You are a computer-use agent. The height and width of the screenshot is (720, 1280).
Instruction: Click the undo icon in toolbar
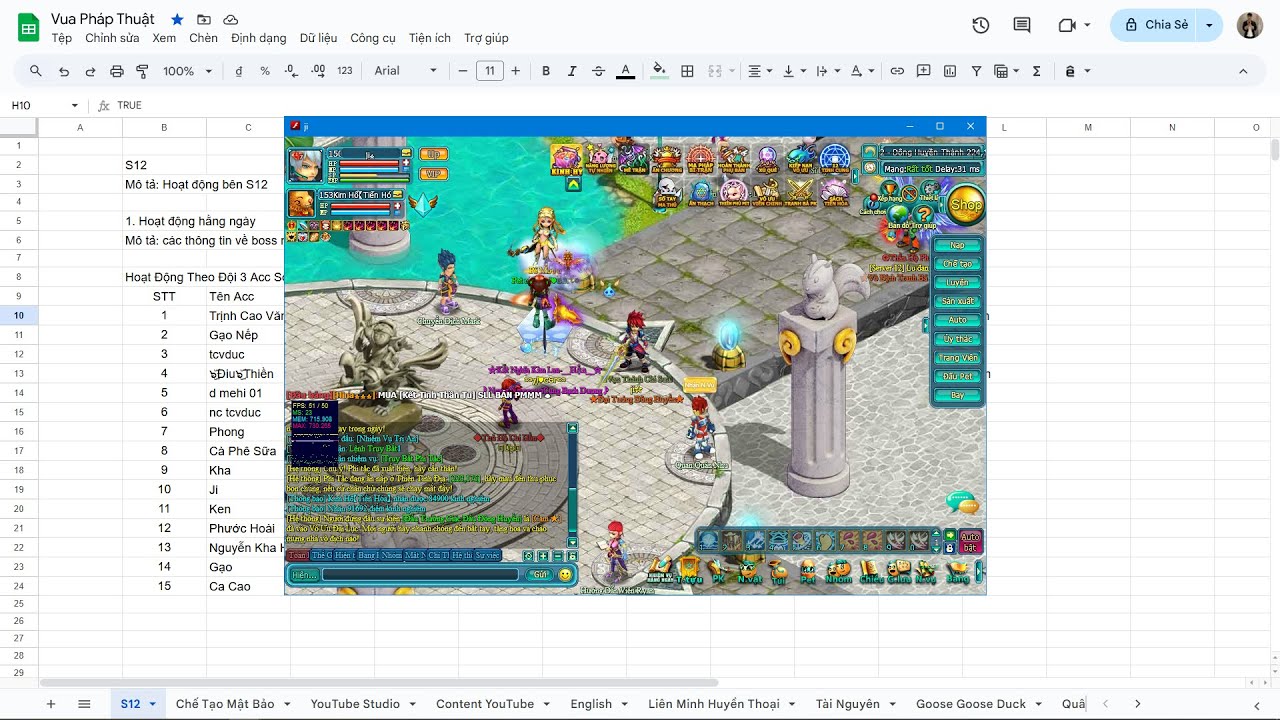[64, 71]
